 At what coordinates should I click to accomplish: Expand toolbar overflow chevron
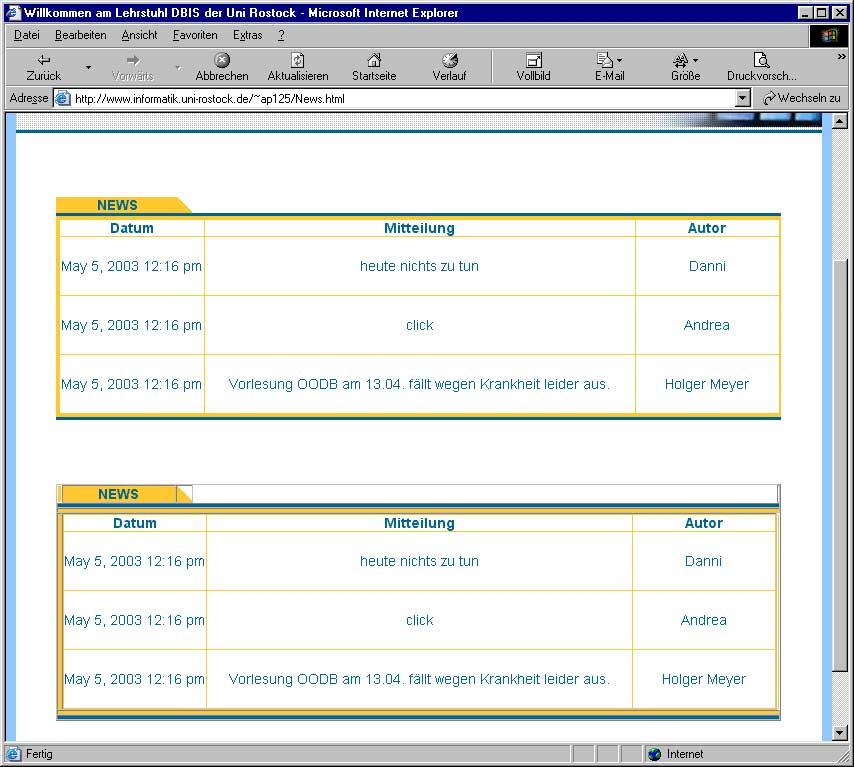pyautogui.click(x=842, y=57)
